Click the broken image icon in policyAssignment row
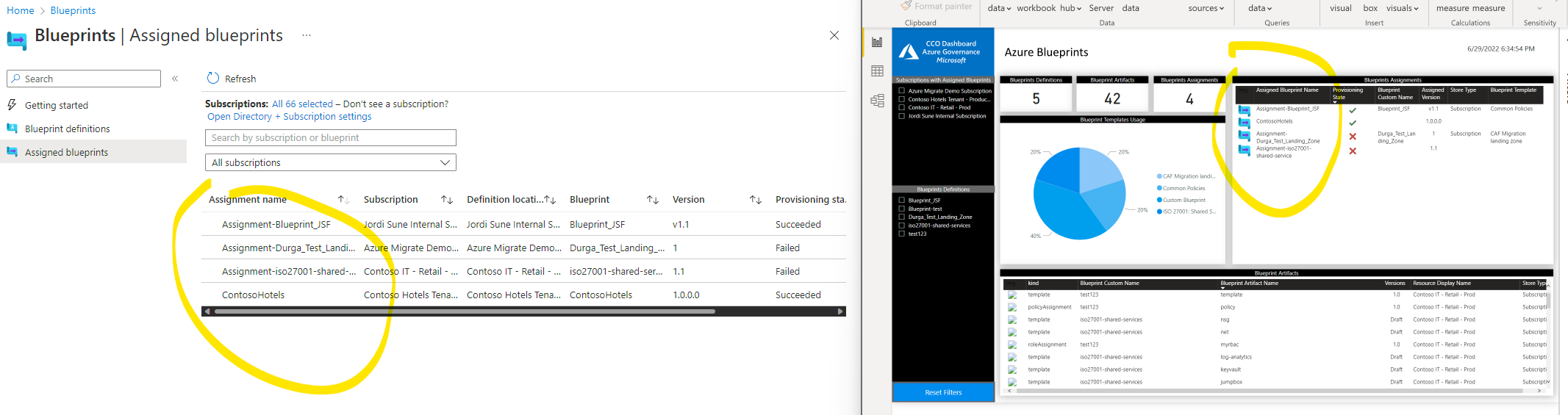 click(x=1012, y=308)
